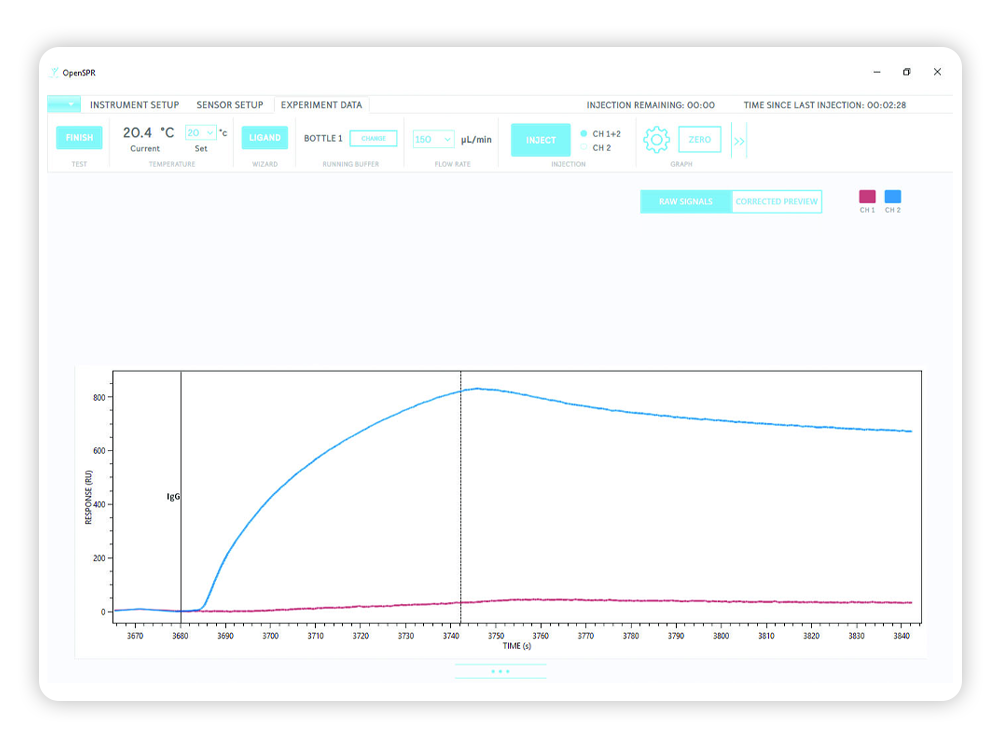This screenshot has width=1000, height=750.
Task: Select the CH 1+2 injection option
Action: pos(584,133)
